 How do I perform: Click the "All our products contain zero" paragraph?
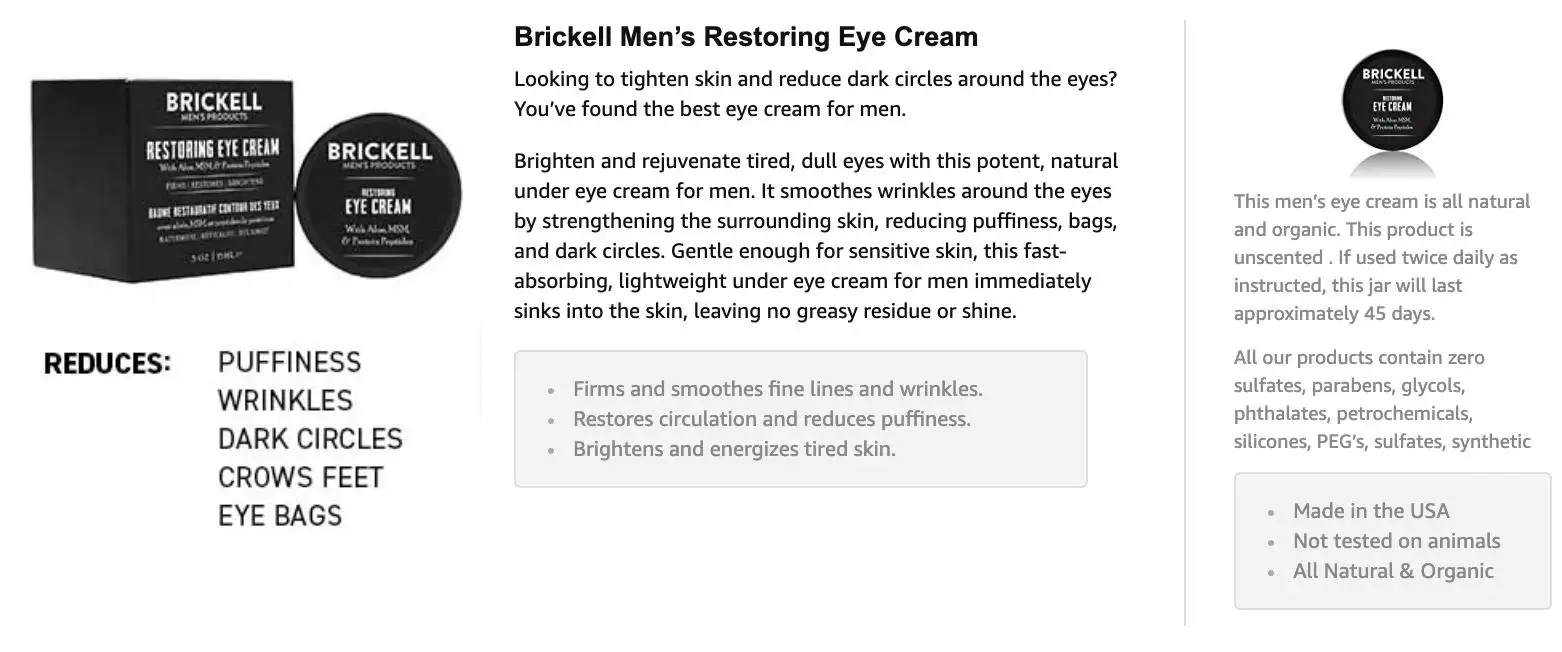pyautogui.click(x=1381, y=399)
